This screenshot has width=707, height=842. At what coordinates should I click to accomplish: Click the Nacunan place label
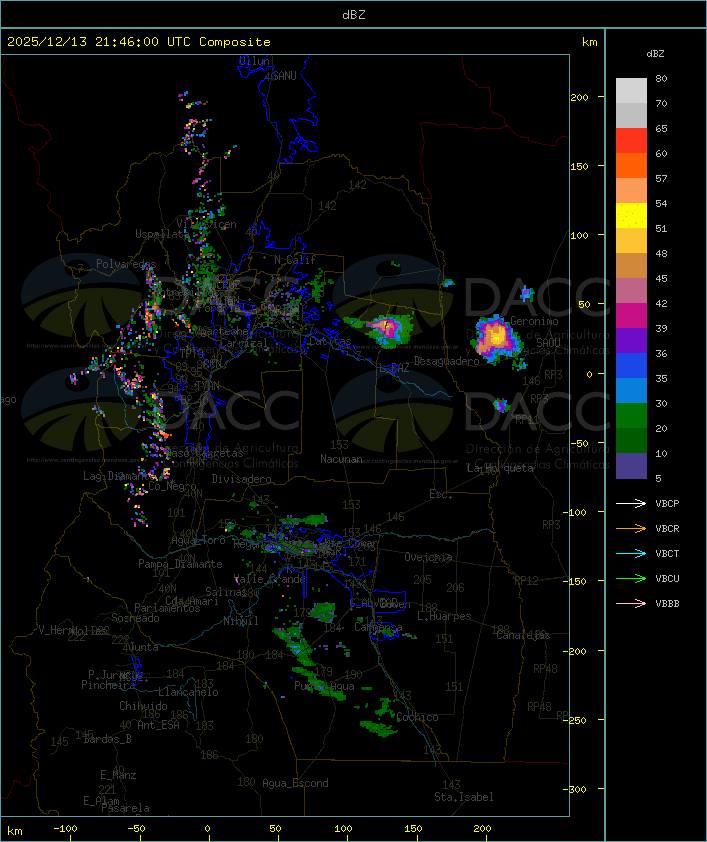tap(341, 459)
